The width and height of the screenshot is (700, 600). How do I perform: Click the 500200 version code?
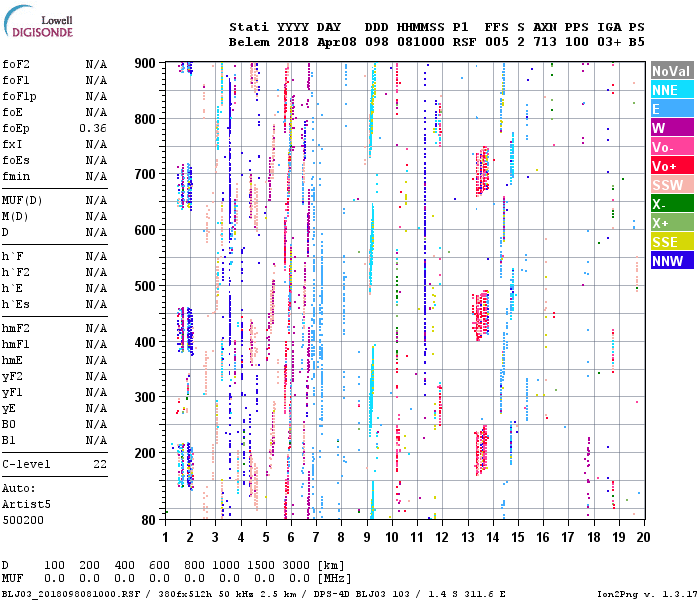[23, 521]
